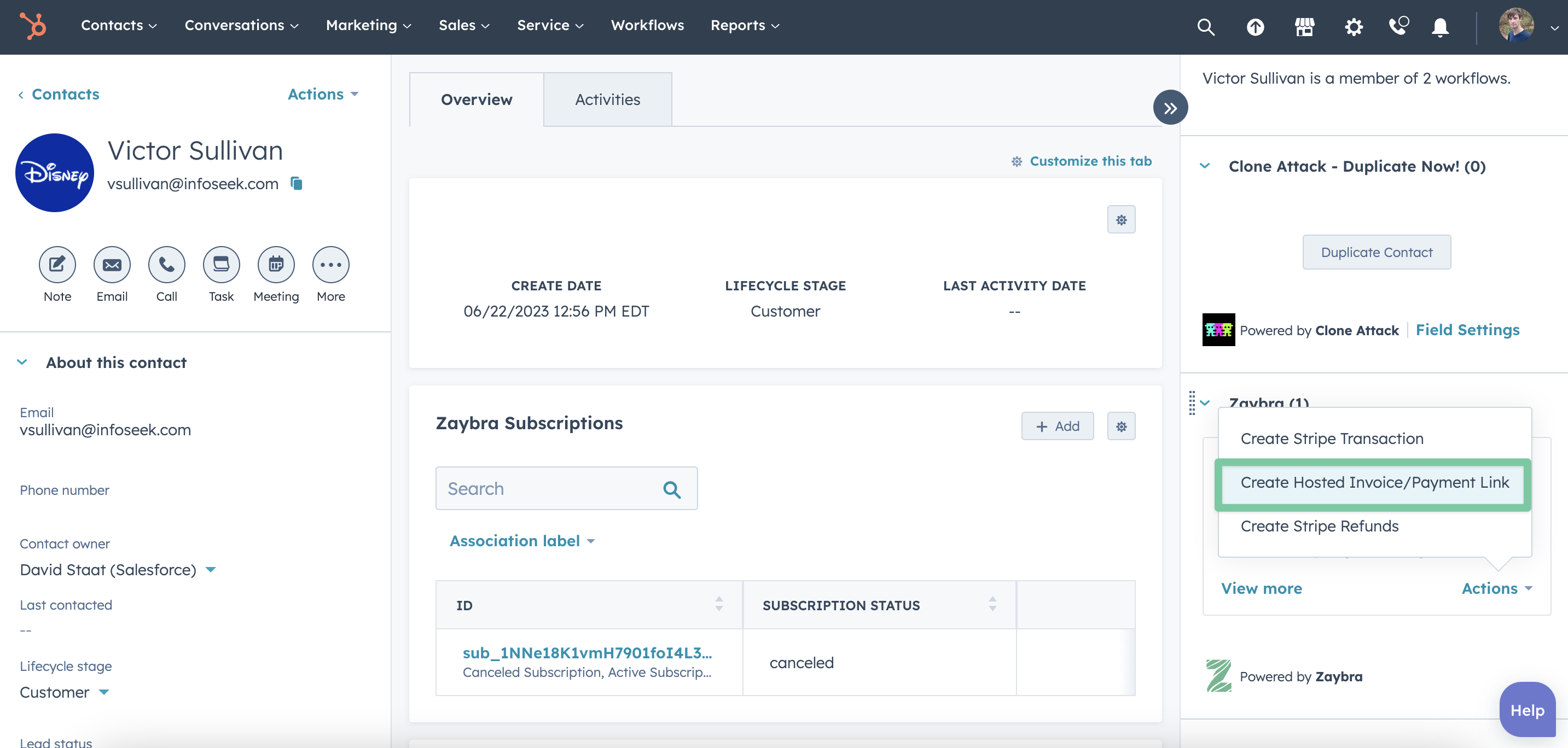Image resolution: width=1568 pixels, height=748 pixels.
Task: Open the search magnifier in the top bar
Action: [1205, 26]
